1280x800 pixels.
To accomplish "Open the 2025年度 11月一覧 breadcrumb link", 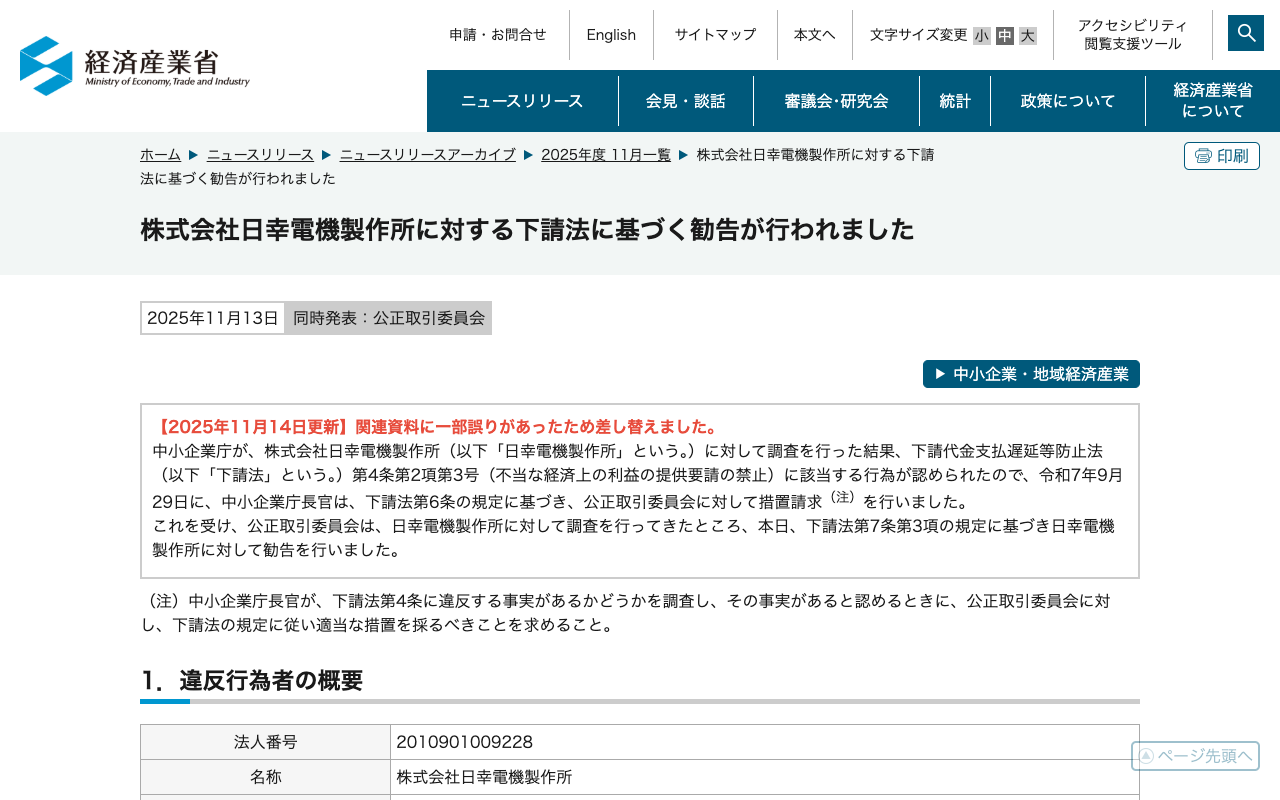I will tap(606, 154).
